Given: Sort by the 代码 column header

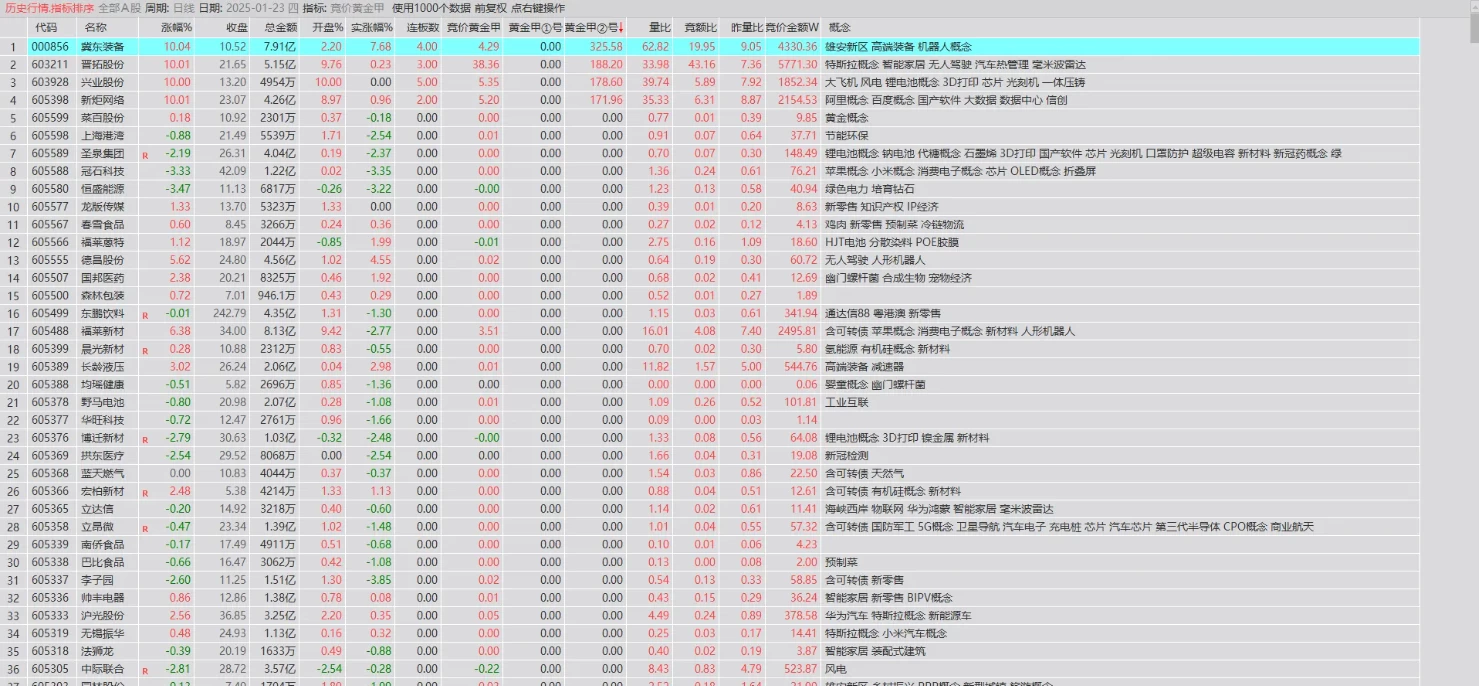Looking at the screenshot, I should [46, 27].
